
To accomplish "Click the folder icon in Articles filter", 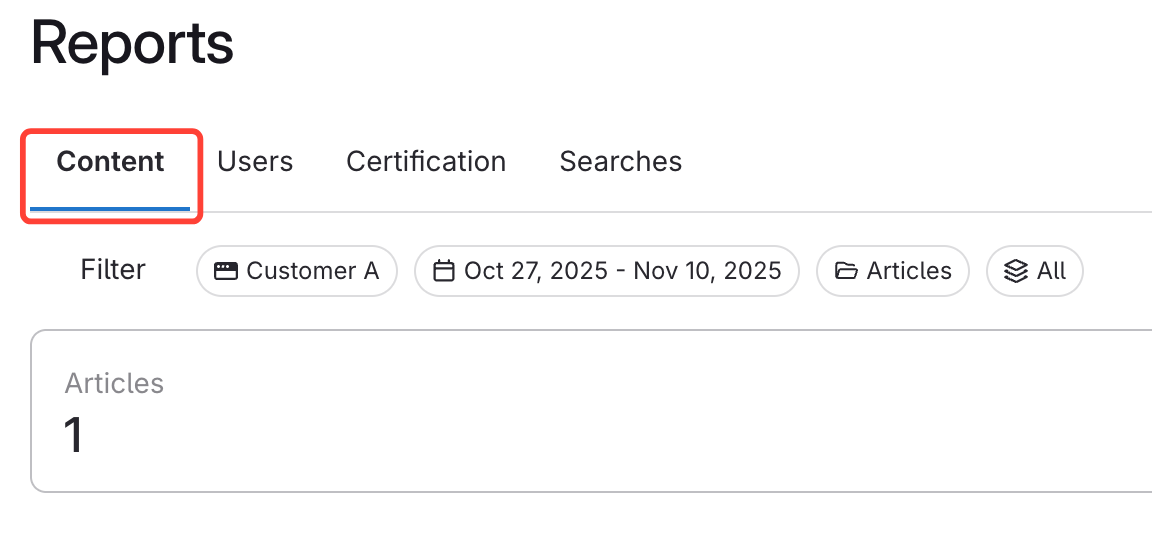I will click(x=846, y=271).
